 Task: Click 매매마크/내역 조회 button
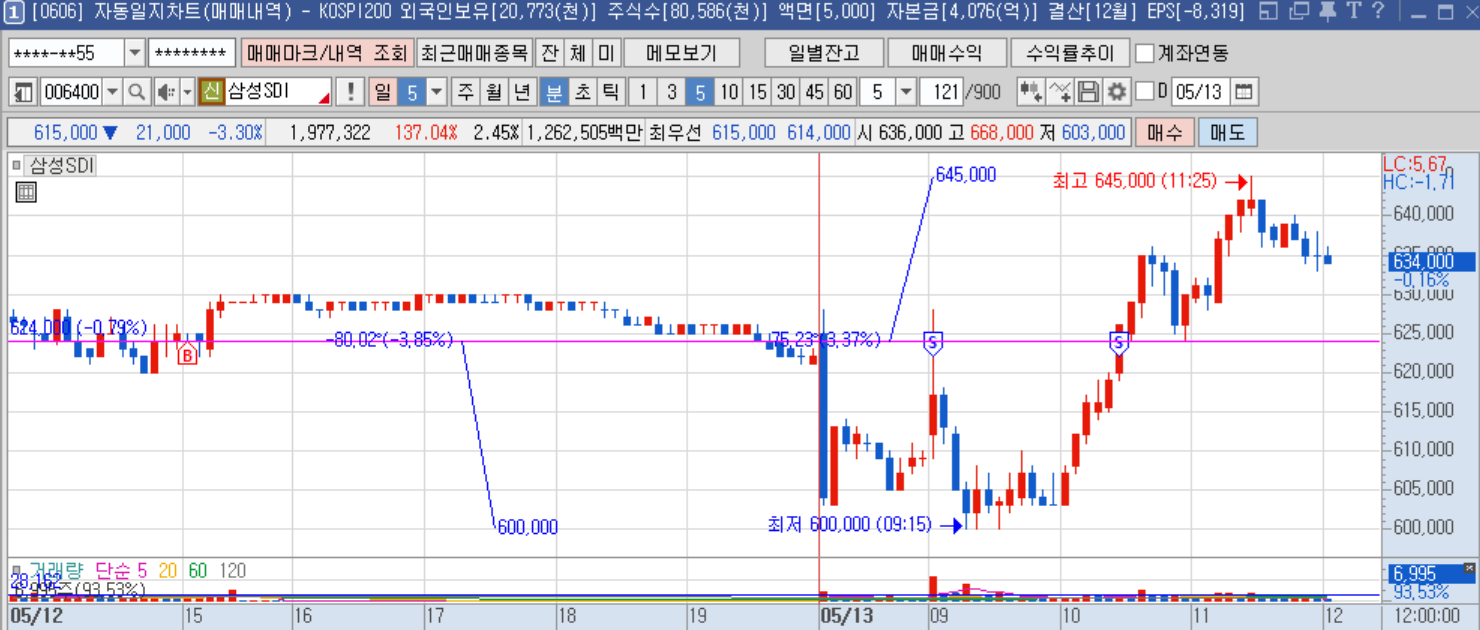click(x=326, y=53)
